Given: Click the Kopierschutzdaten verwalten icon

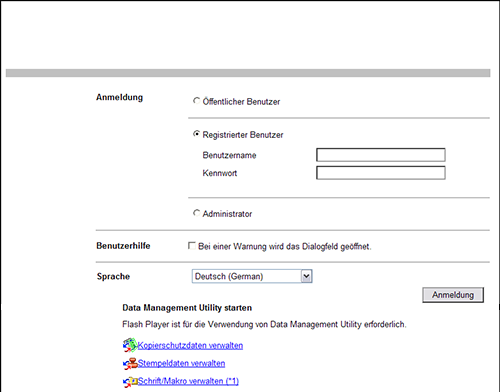Looking at the screenshot, I should [130, 345].
